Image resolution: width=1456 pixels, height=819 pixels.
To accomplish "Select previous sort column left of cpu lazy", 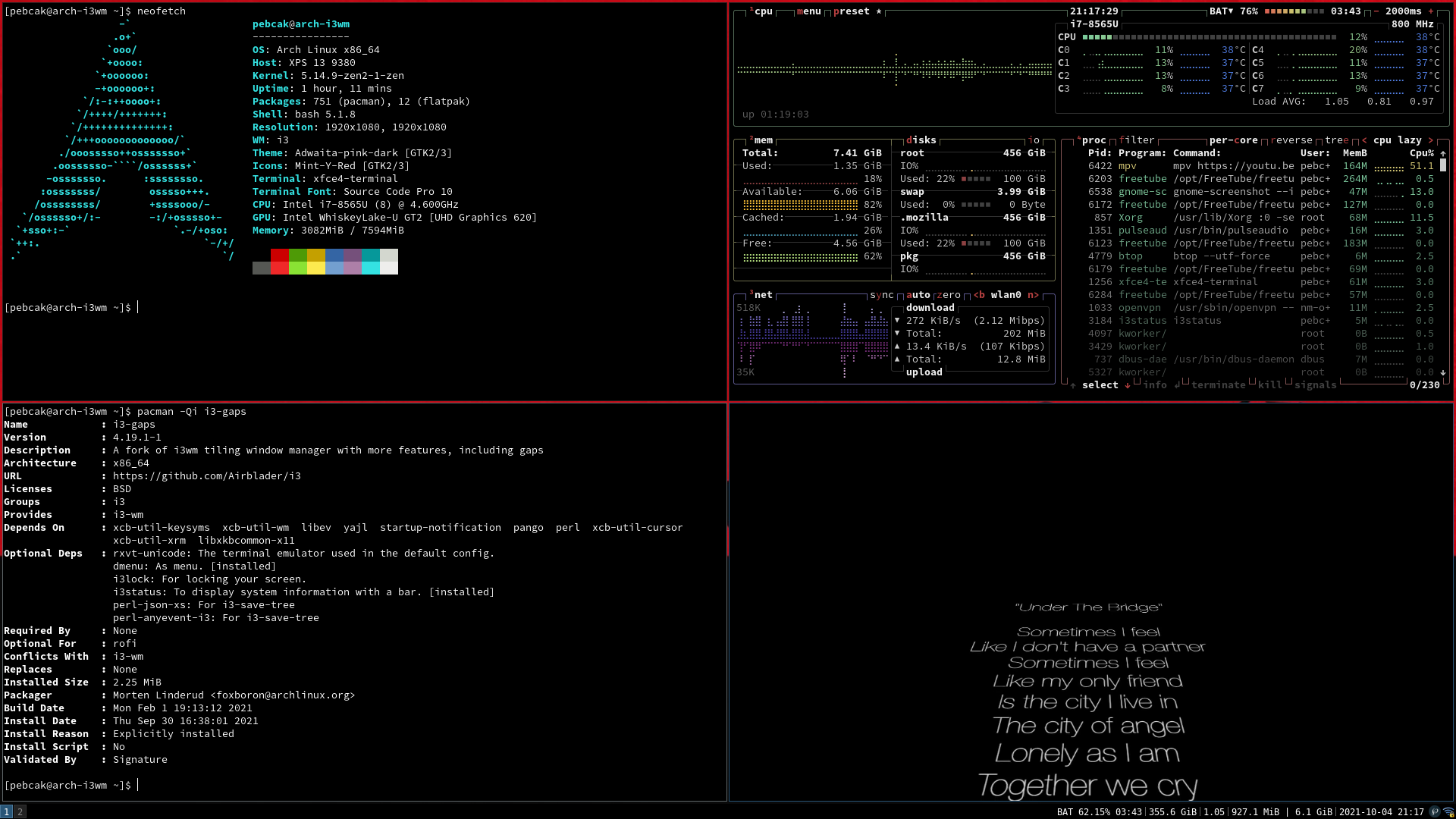I will coord(1364,140).
